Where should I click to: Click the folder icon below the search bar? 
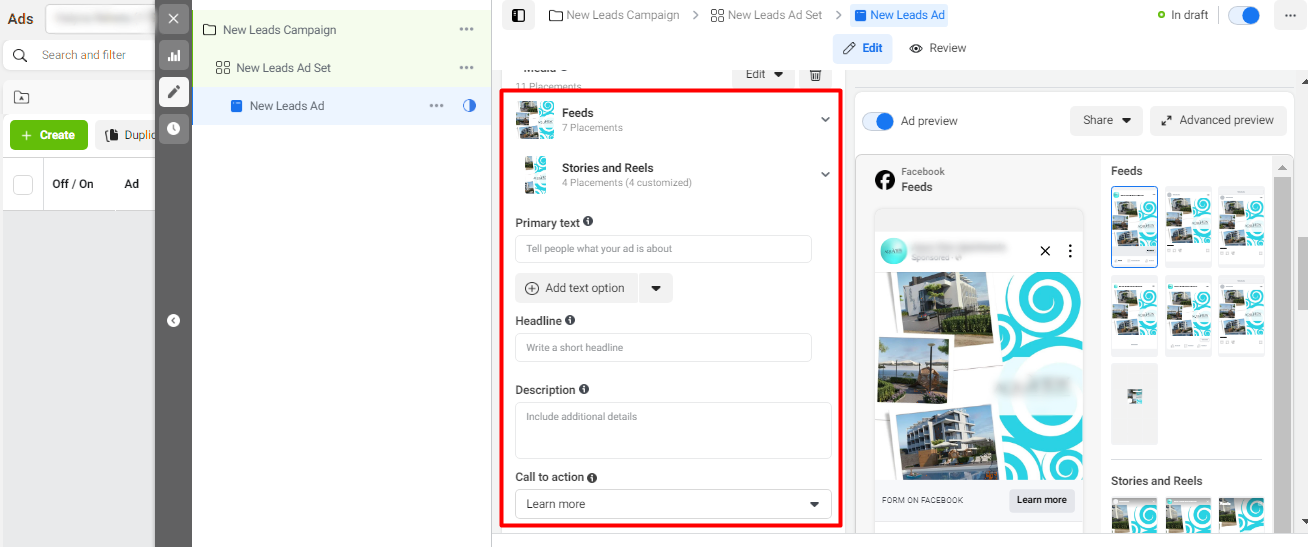click(x=22, y=97)
